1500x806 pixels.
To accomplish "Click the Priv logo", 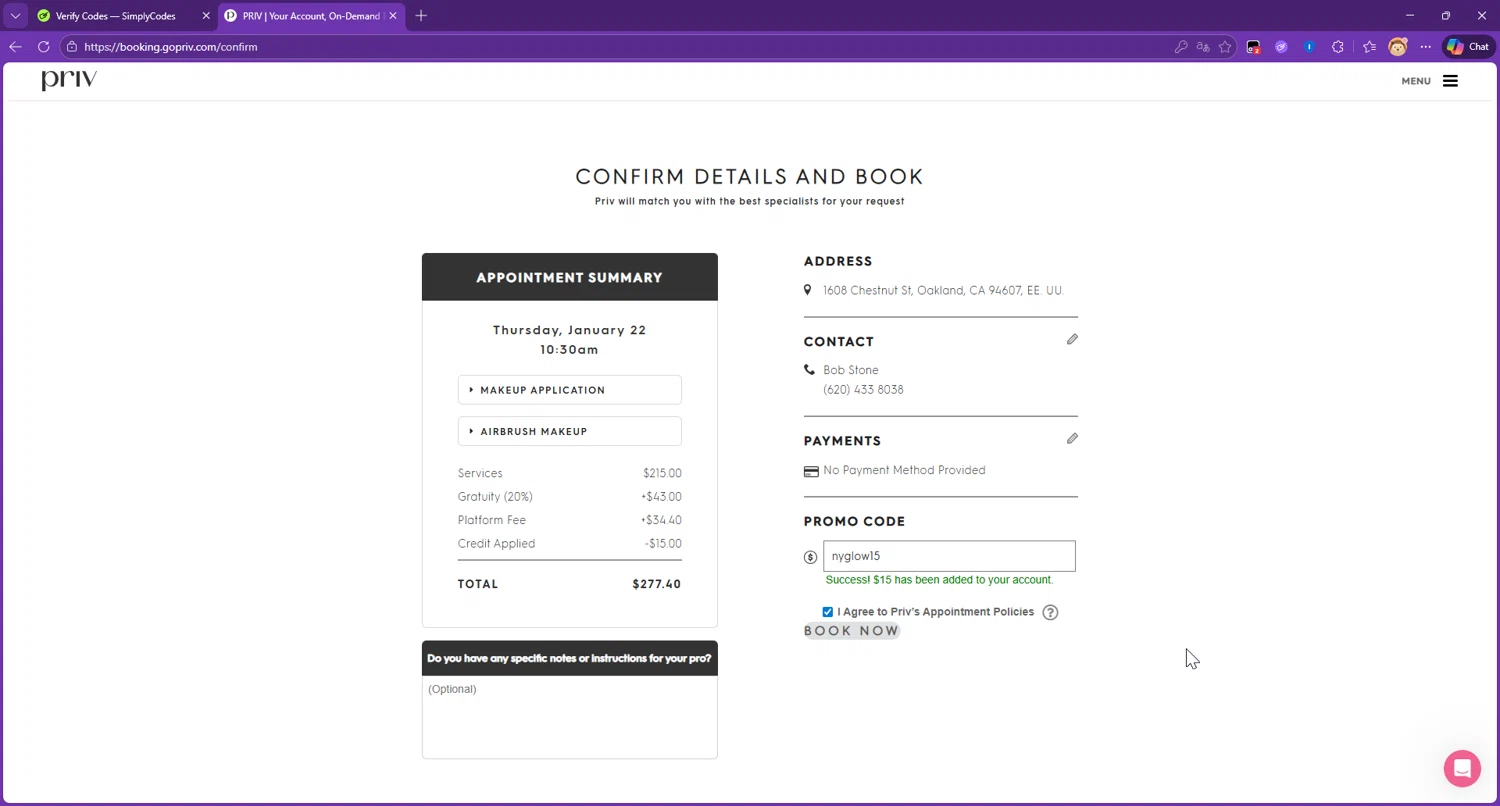I will coord(69,81).
